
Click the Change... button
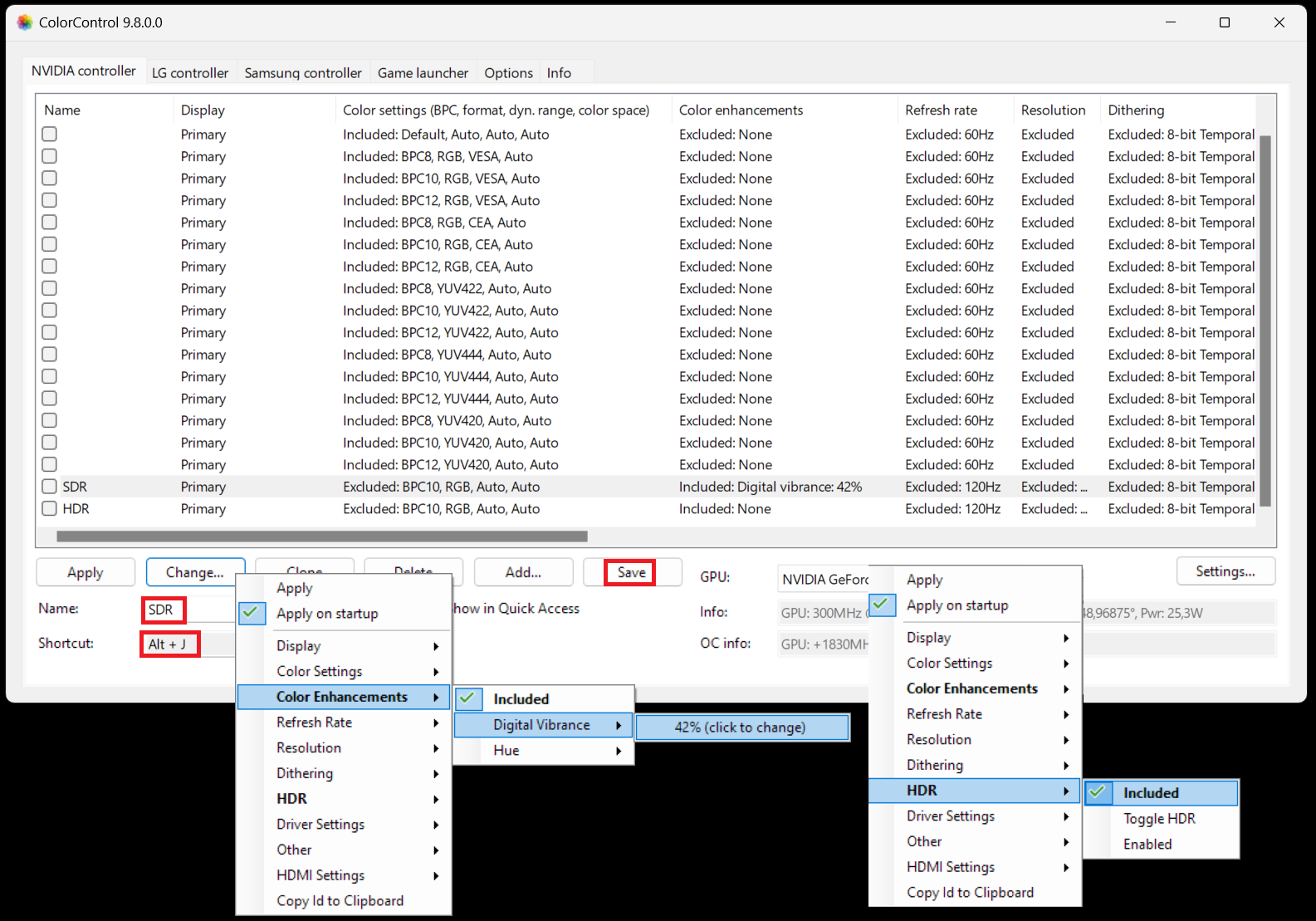coord(195,572)
